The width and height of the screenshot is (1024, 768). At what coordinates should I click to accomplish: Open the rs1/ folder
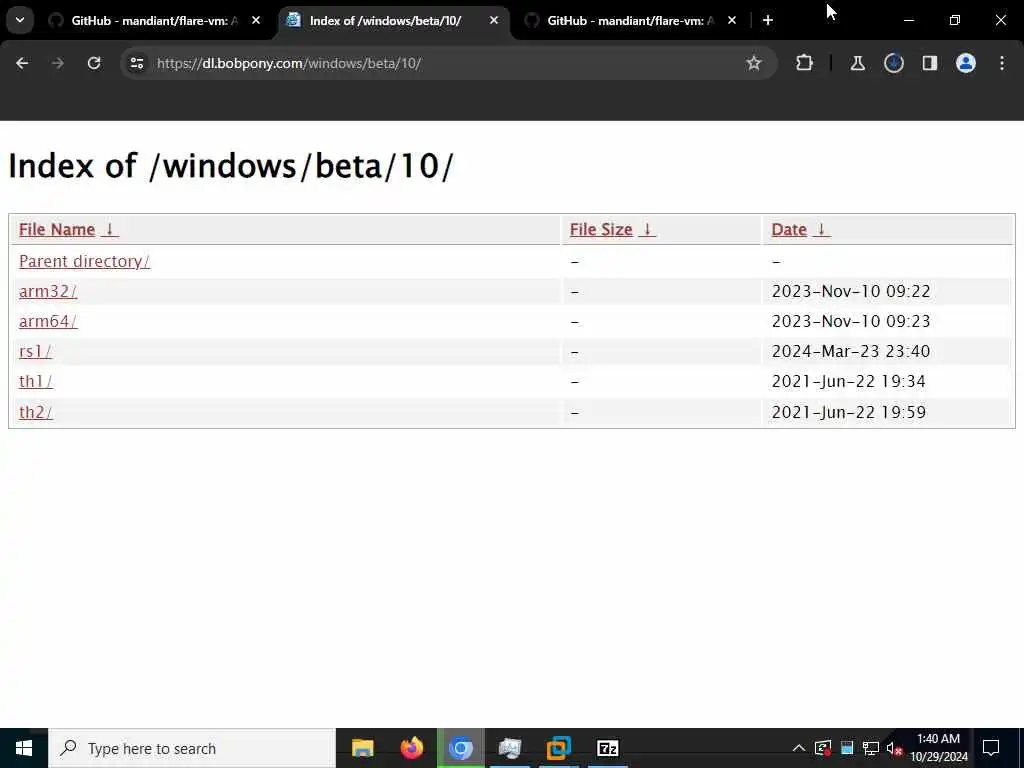(35, 351)
